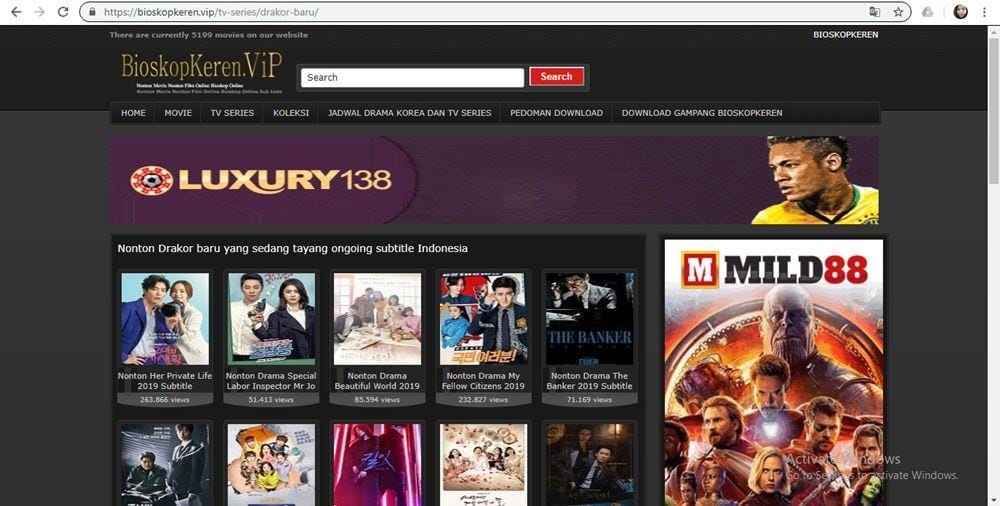Select the address bar URL
Screen dimensions: 1000x506
211,12
